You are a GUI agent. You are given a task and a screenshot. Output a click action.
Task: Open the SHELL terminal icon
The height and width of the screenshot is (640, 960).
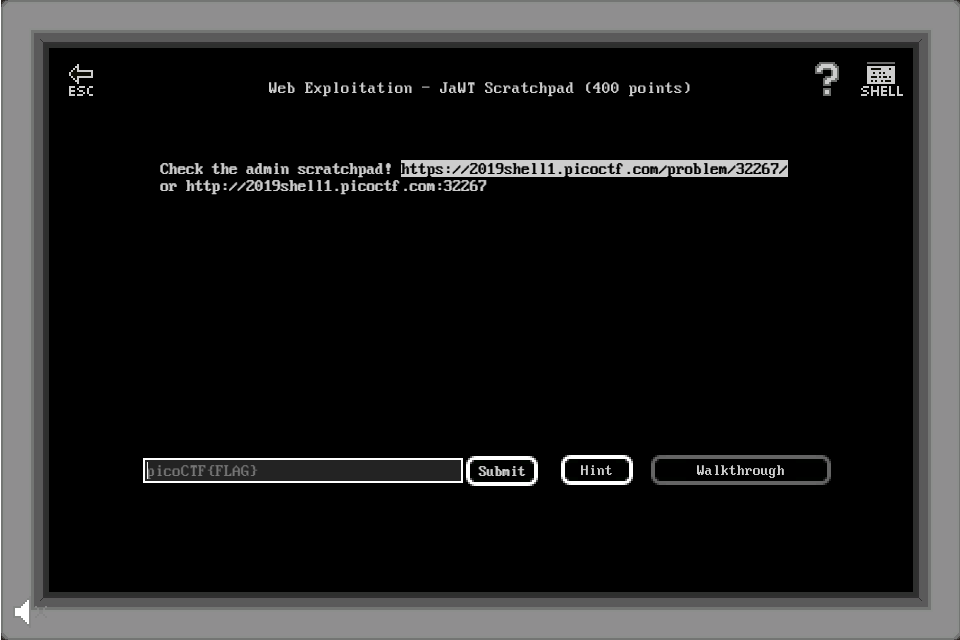tap(882, 80)
